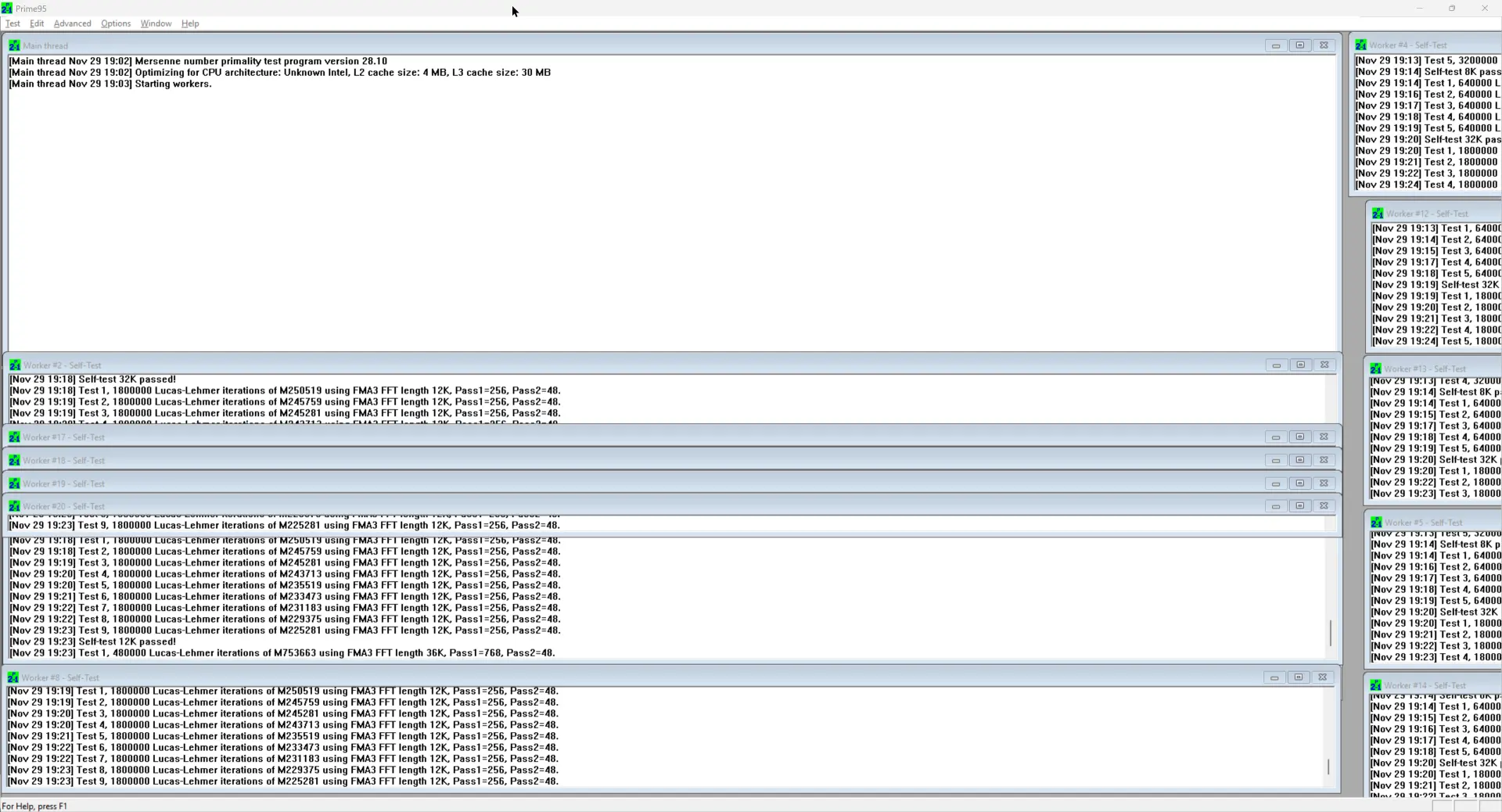Close the Worker #20 window
The width and height of the screenshot is (1502, 812).
tap(1324, 506)
